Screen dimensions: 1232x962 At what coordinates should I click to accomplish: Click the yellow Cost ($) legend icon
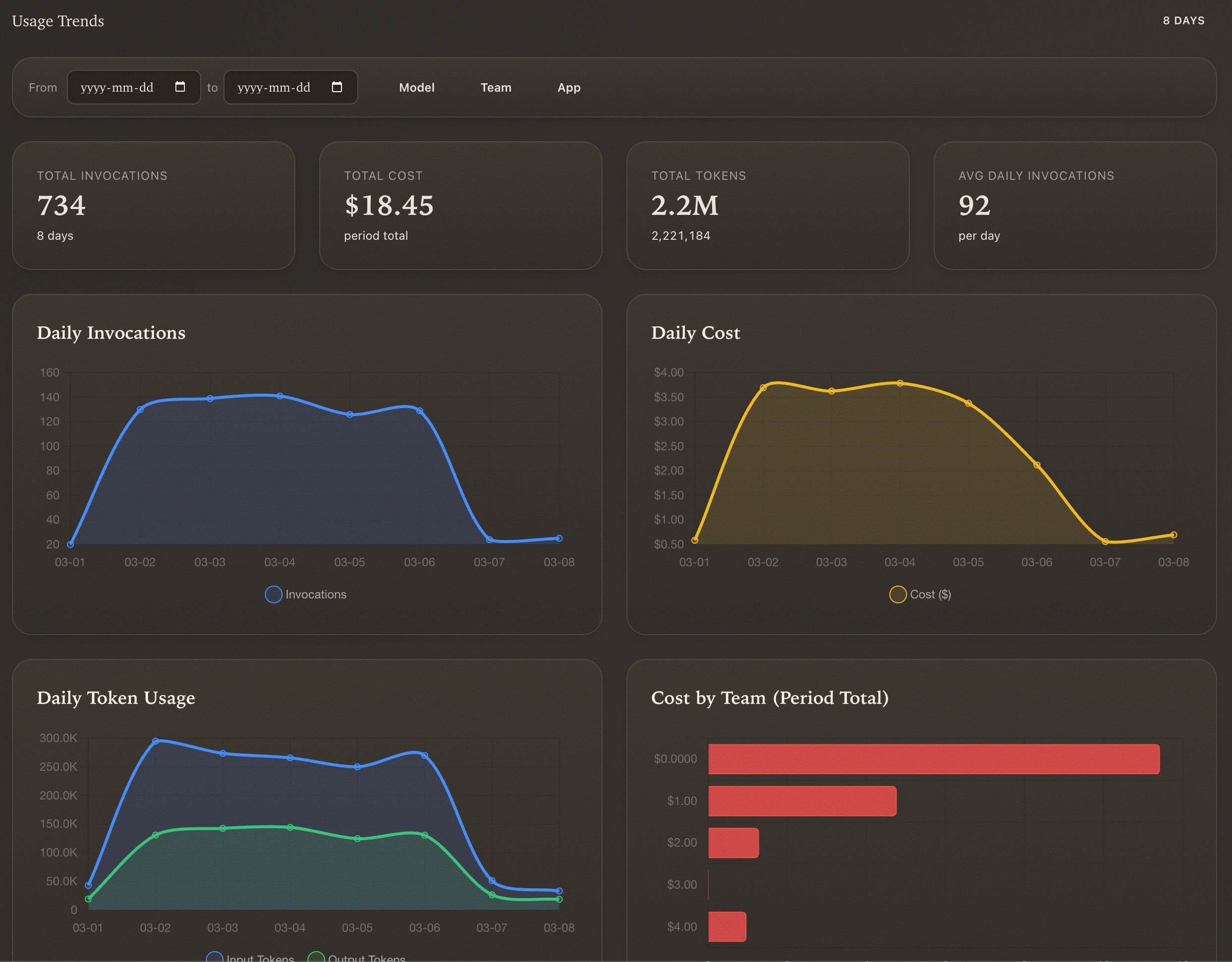coord(898,594)
